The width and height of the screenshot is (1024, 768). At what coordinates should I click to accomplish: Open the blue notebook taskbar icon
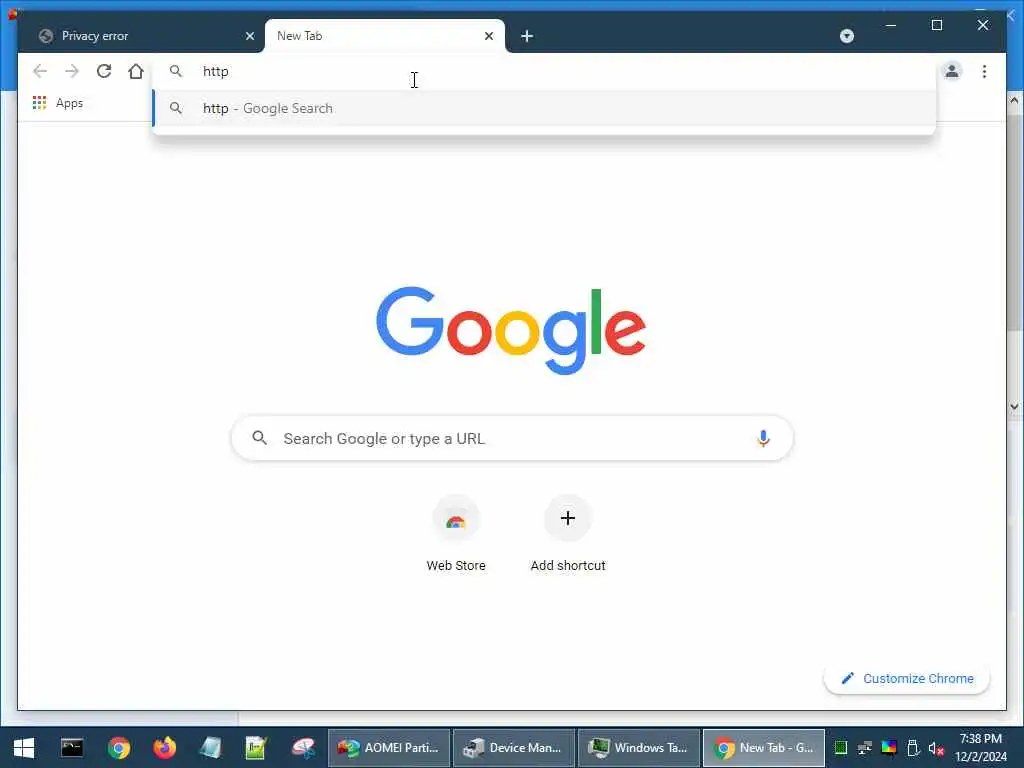tap(210, 748)
